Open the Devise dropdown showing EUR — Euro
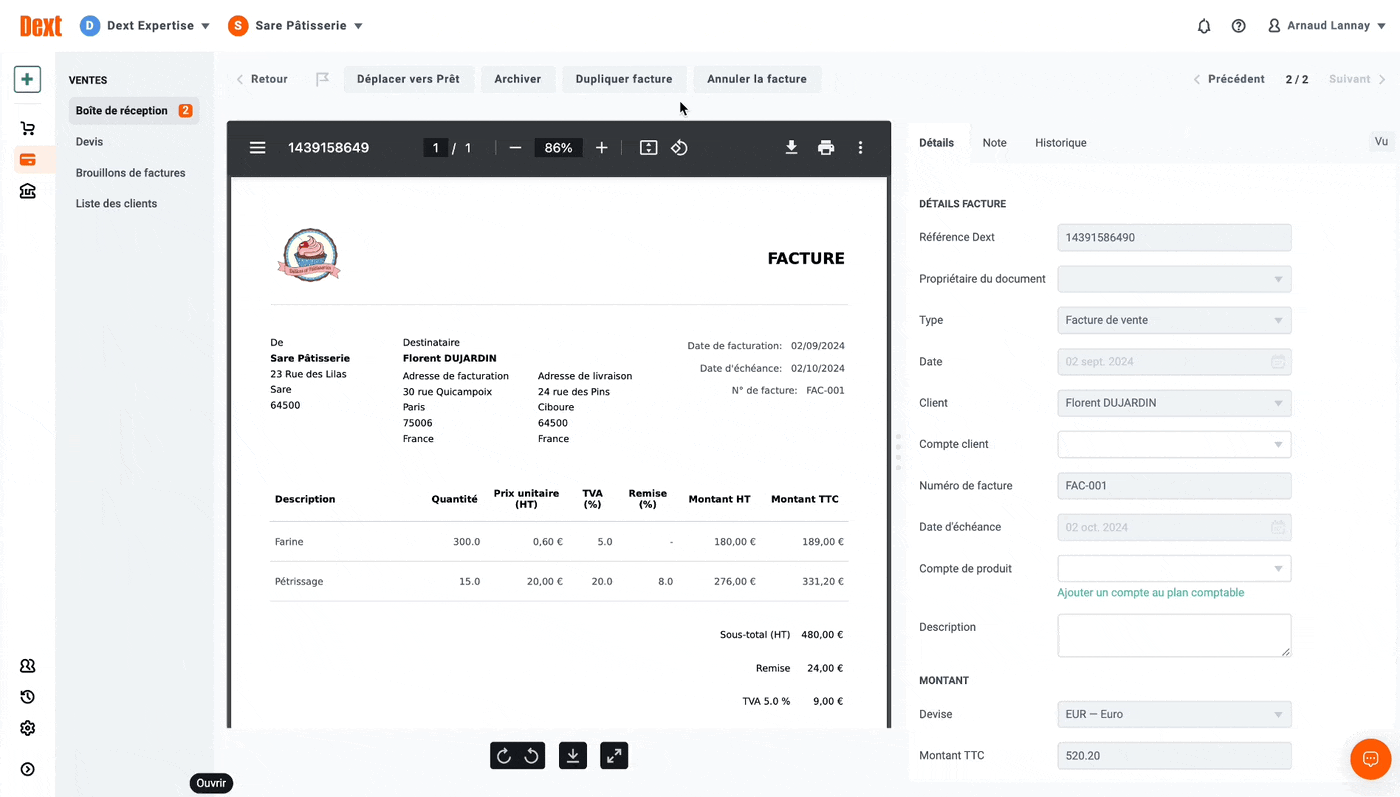Image resolution: width=1400 pixels, height=797 pixels. 1174,714
